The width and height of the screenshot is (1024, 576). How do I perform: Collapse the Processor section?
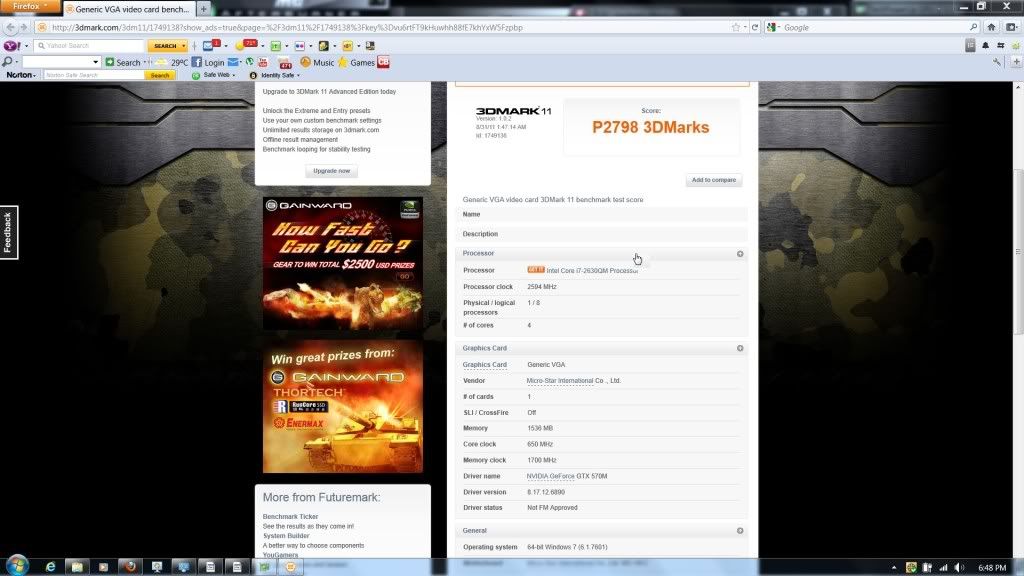coord(740,253)
